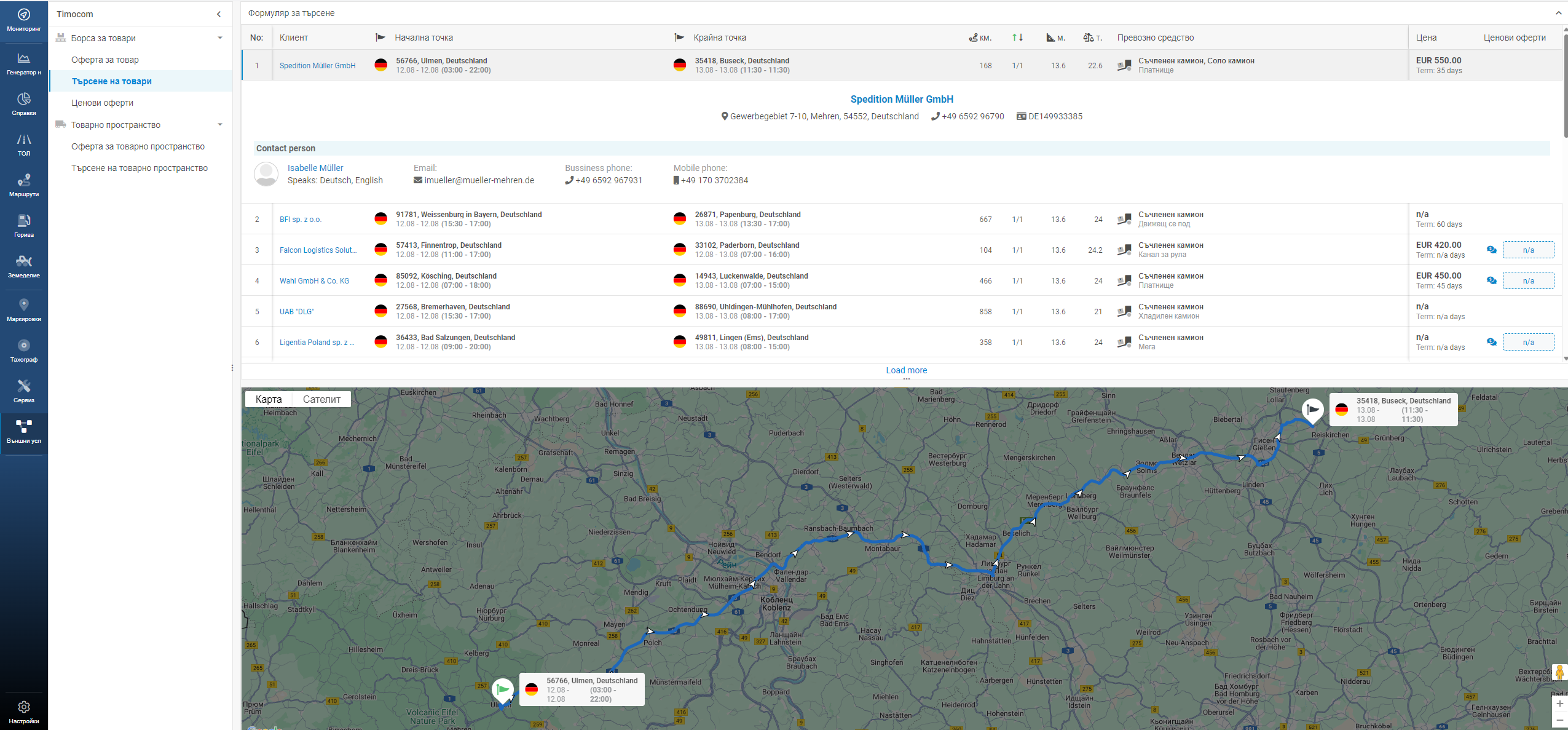Collapse the Timocom side panel
The width and height of the screenshot is (1568, 730).
tap(219, 14)
